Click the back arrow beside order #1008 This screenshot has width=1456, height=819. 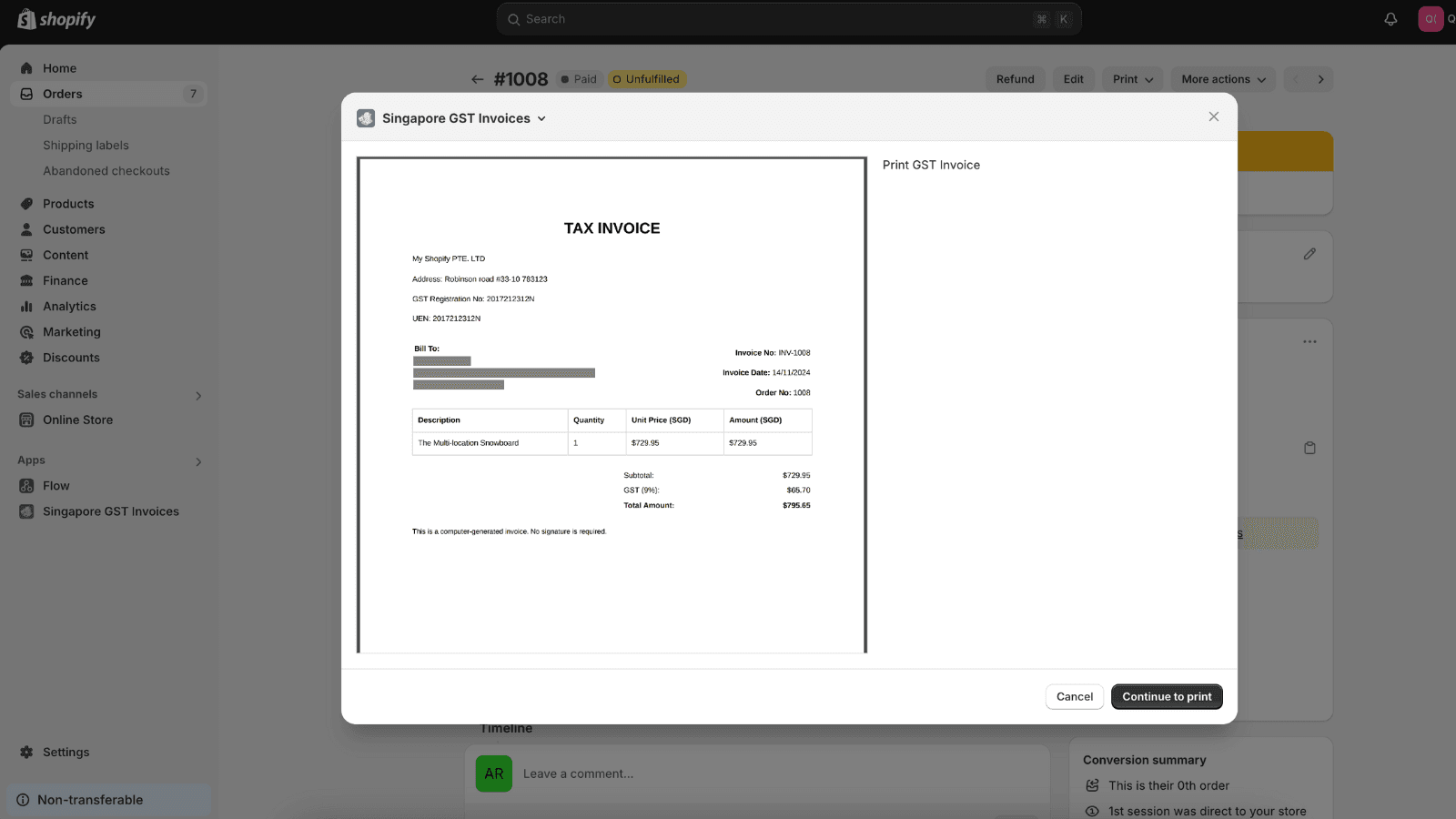[477, 79]
